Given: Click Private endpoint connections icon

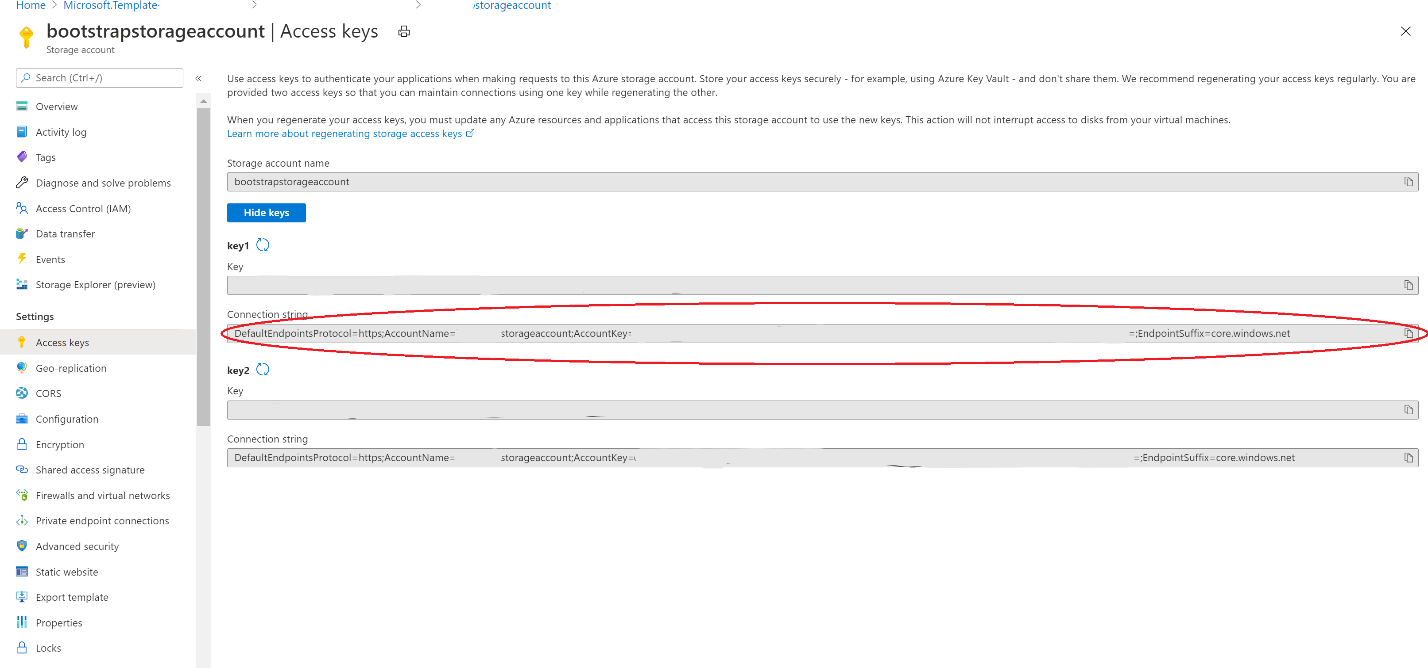Looking at the screenshot, I should (x=22, y=521).
